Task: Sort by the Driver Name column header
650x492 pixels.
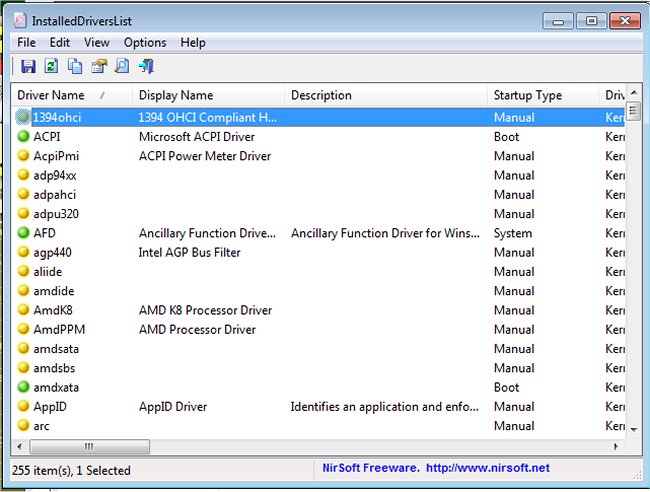Action: pyautogui.click(x=72, y=95)
